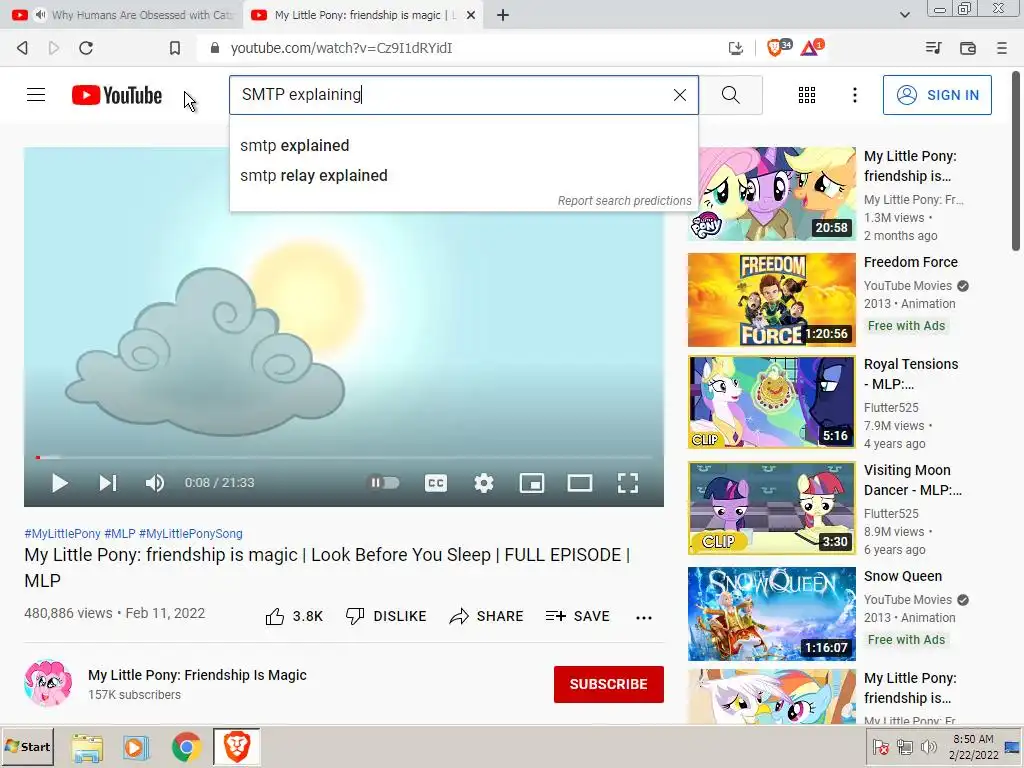The width and height of the screenshot is (1024, 768).
Task: Click the install/download icon in address bar
Action: tap(735, 48)
